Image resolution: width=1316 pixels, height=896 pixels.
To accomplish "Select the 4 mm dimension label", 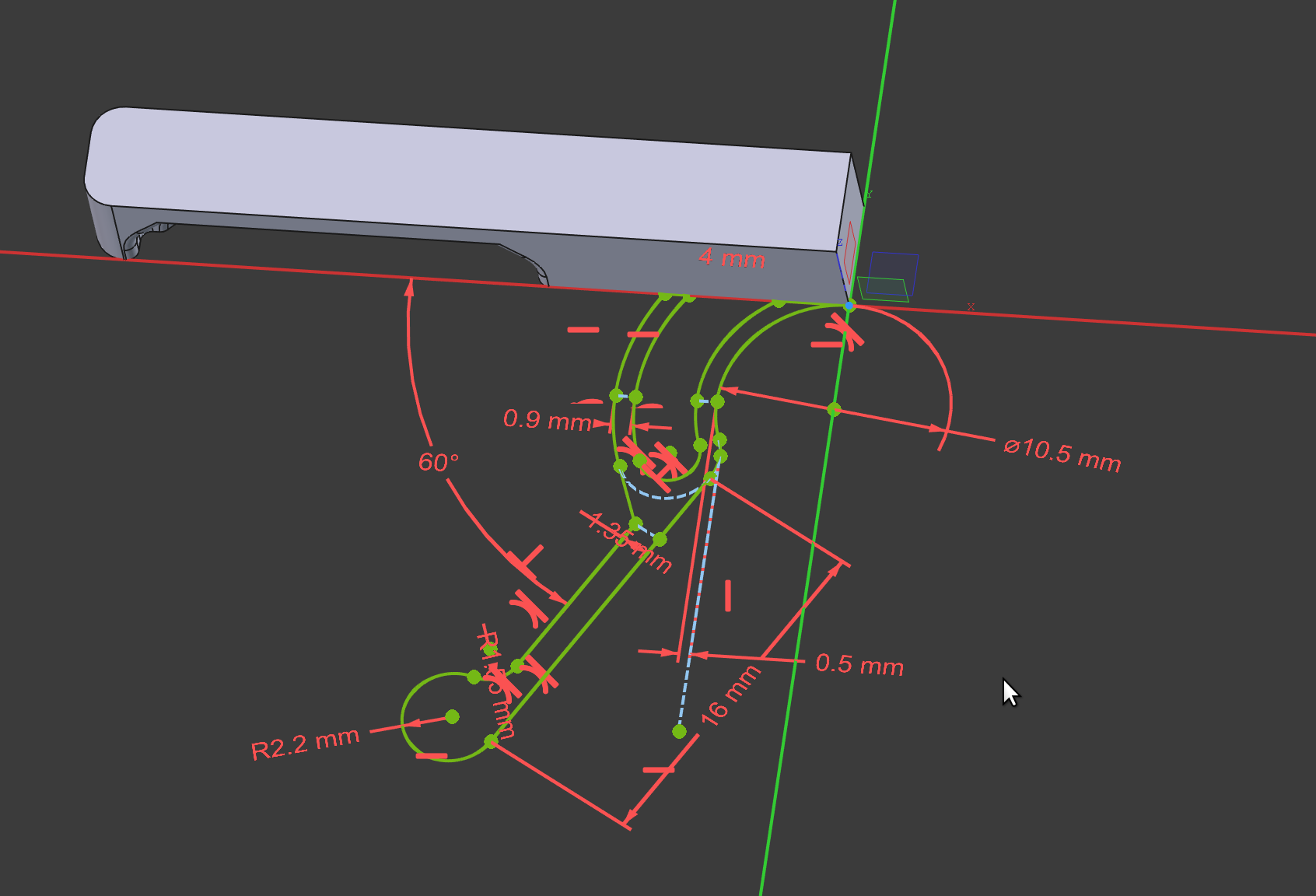I will pos(732,257).
